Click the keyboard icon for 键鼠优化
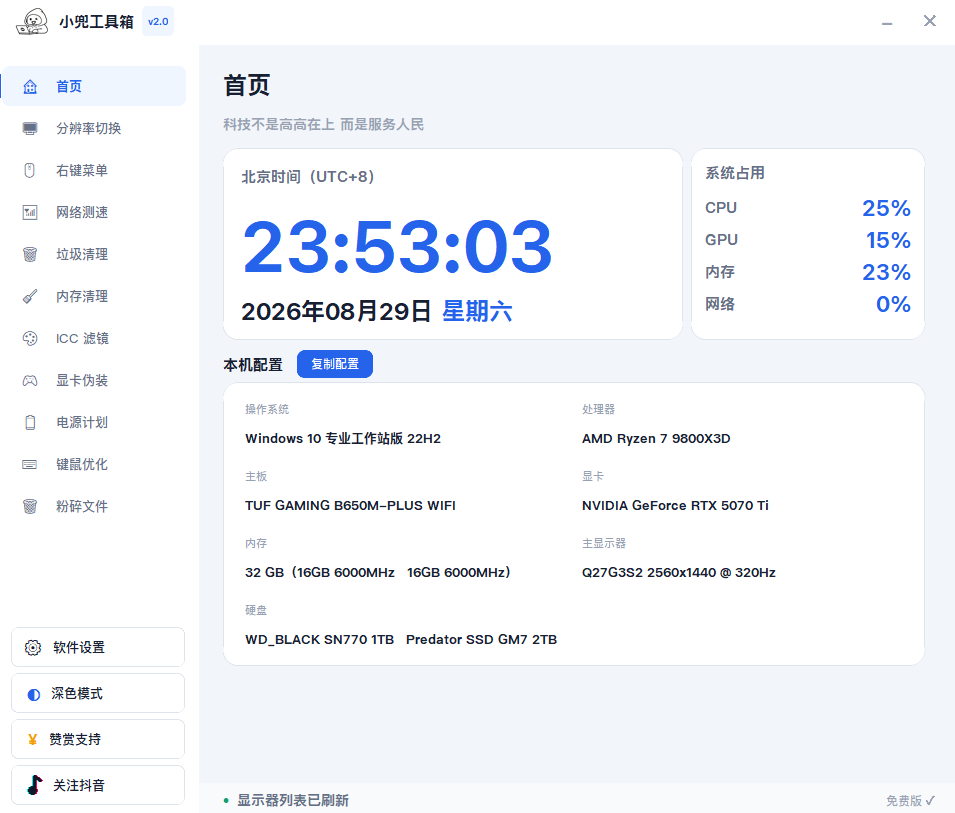 pos(30,465)
